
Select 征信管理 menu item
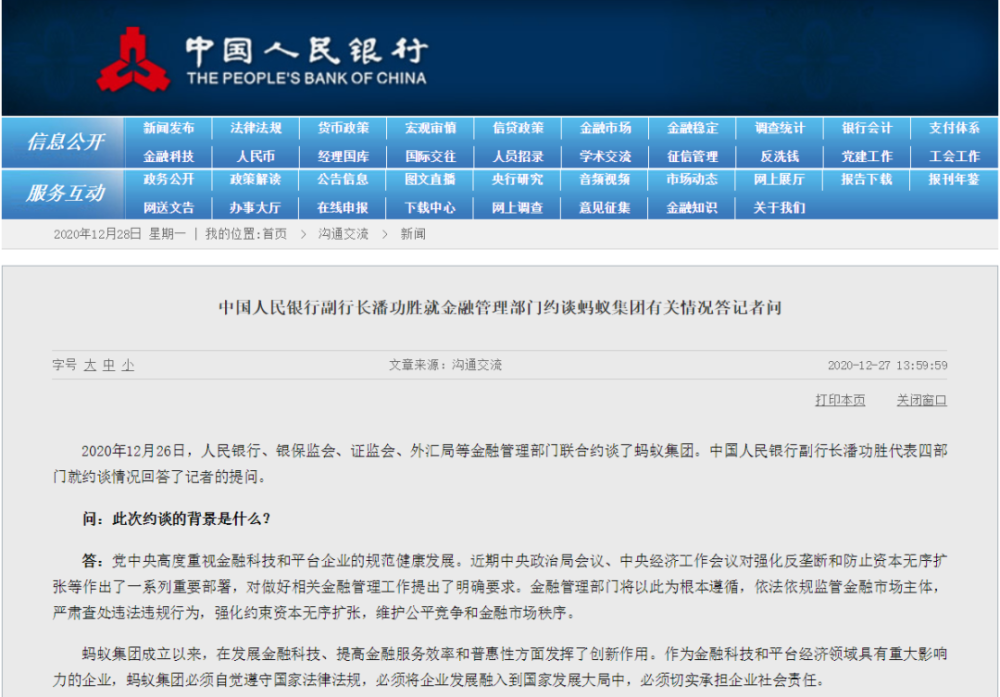693,156
